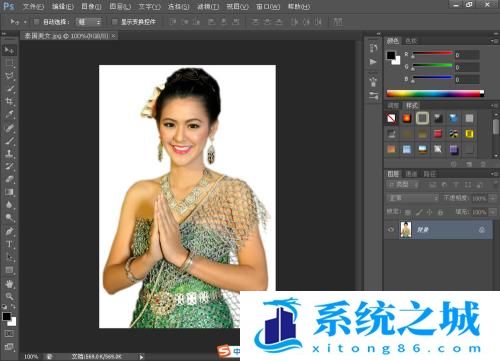Open the layer filter type dropdown
Viewport: 500px width, 361px height.
click(x=403, y=184)
